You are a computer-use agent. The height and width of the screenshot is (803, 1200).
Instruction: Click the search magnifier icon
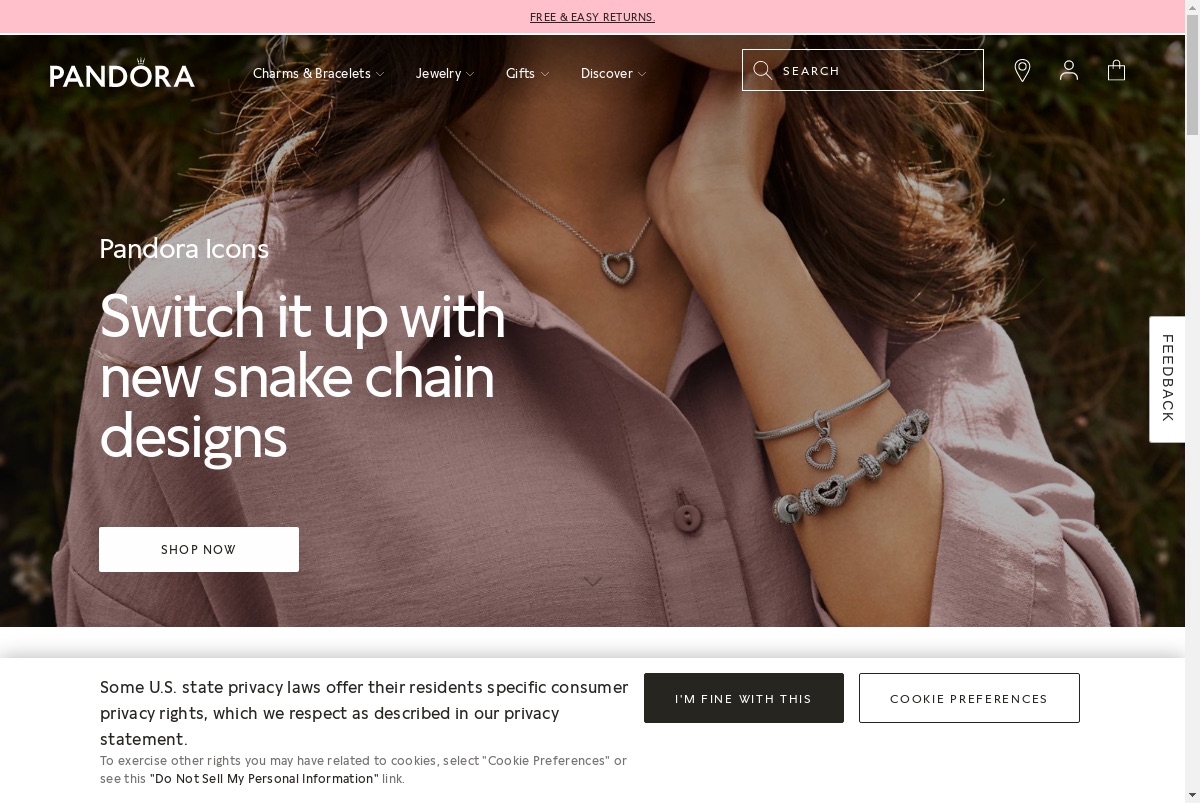pos(762,70)
